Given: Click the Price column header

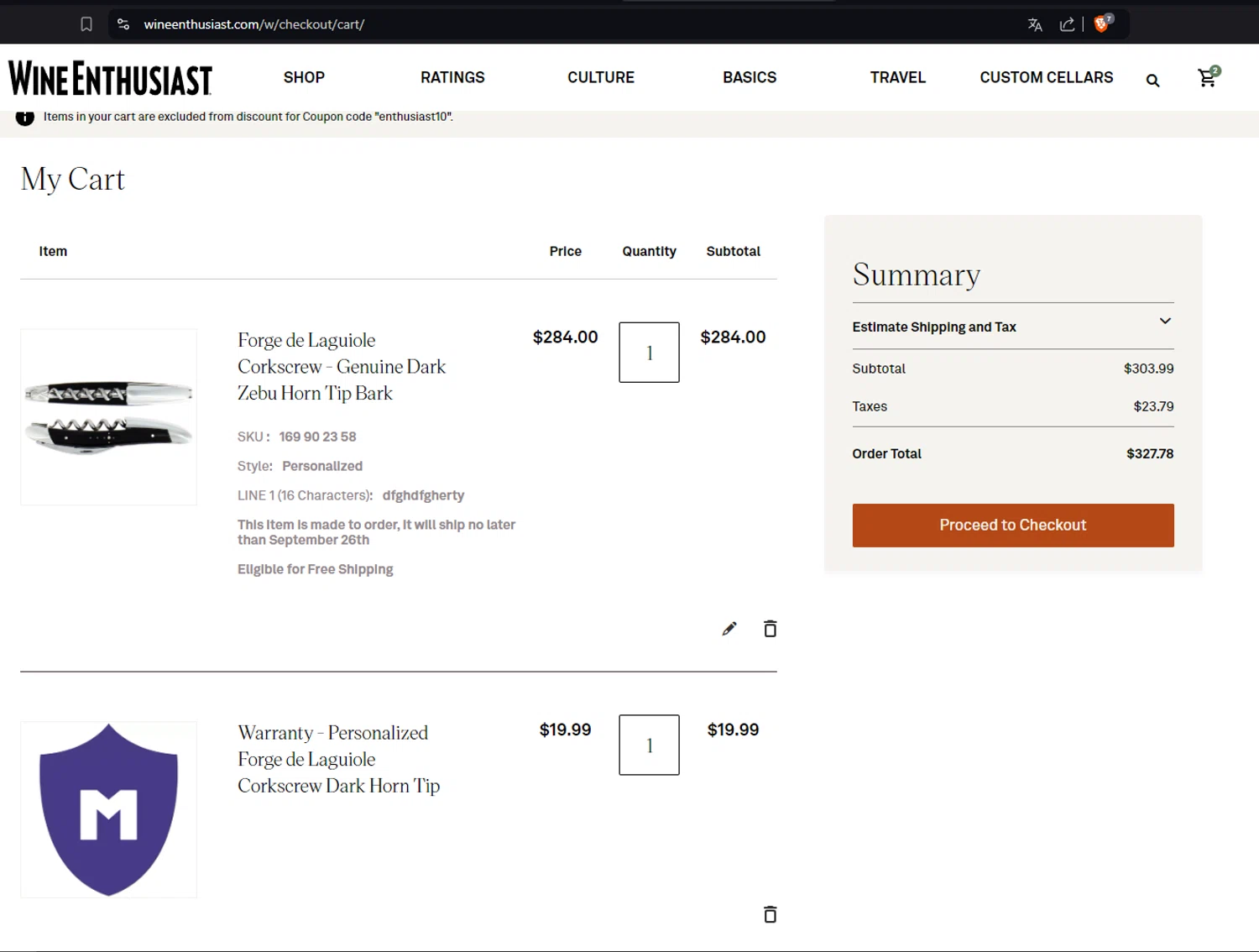Looking at the screenshot, I should (x=565, y=251).
